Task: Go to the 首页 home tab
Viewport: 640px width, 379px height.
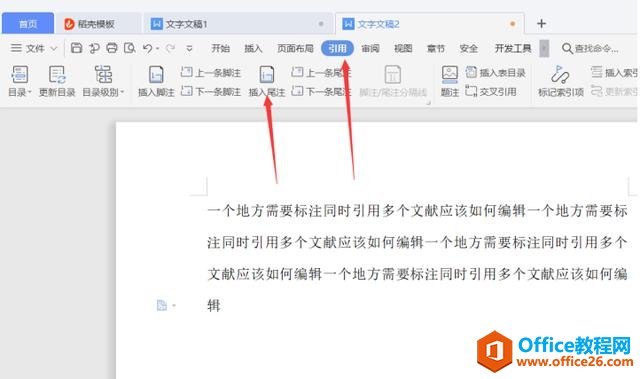Action: (28, 24)
